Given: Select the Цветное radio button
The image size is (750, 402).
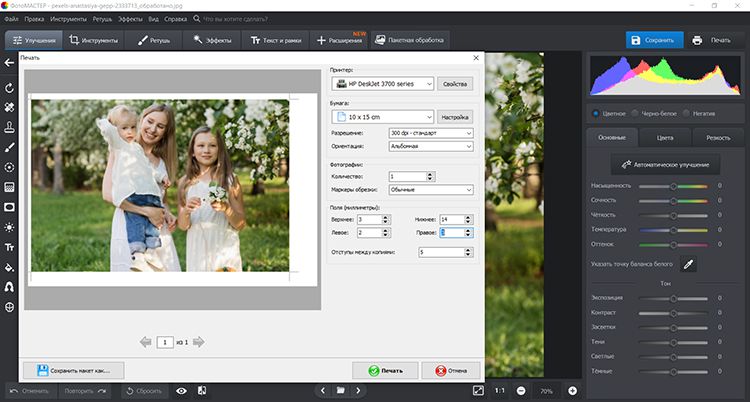Looking at the screenshot, I should (x=597, y=113).
